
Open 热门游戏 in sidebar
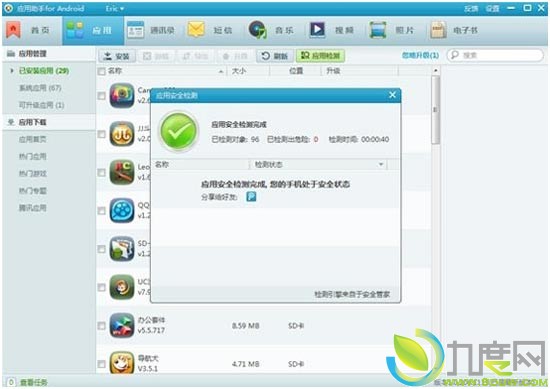pos(32,174)
